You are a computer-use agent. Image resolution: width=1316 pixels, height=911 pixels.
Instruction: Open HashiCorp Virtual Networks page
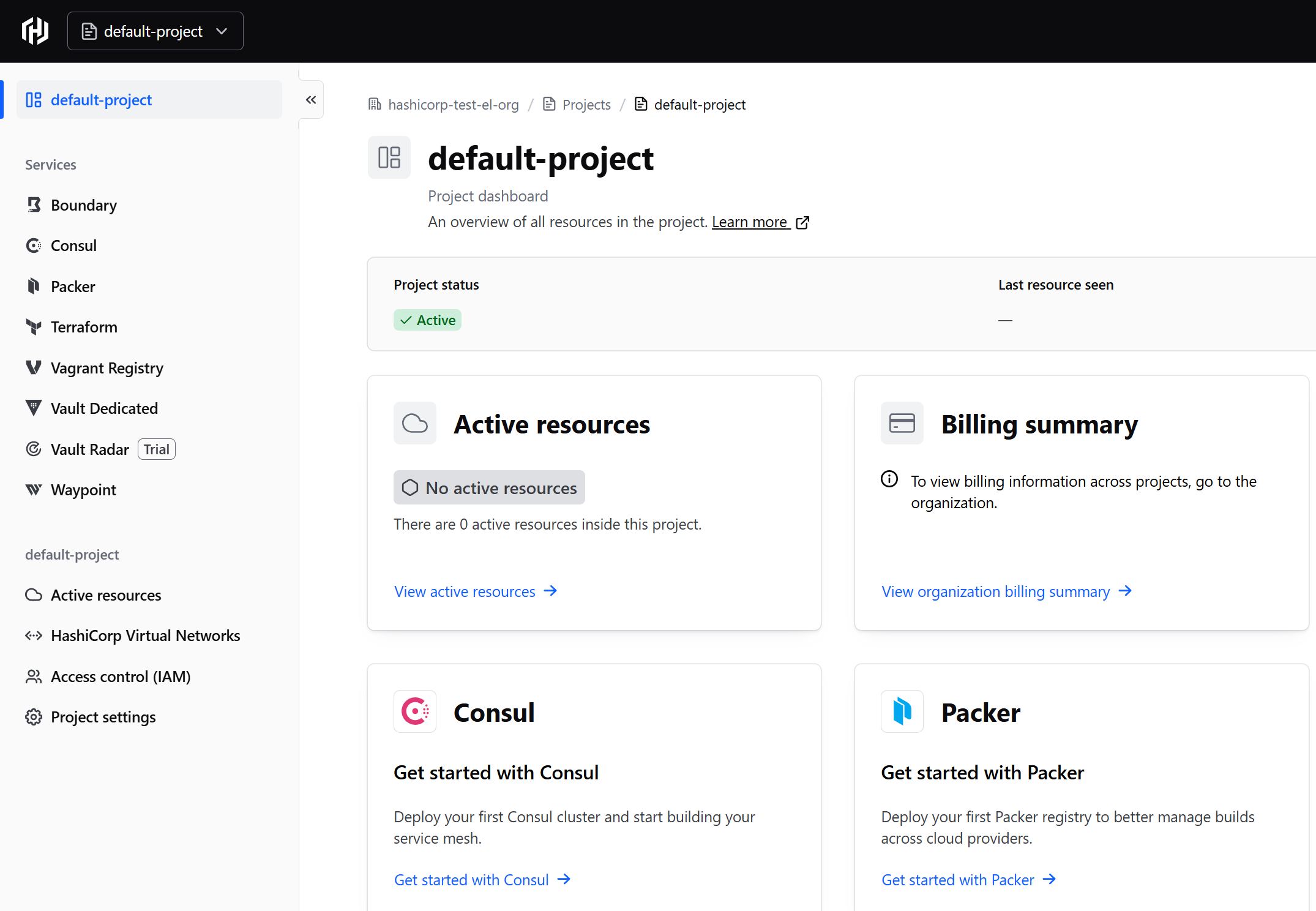click(145, 635)
